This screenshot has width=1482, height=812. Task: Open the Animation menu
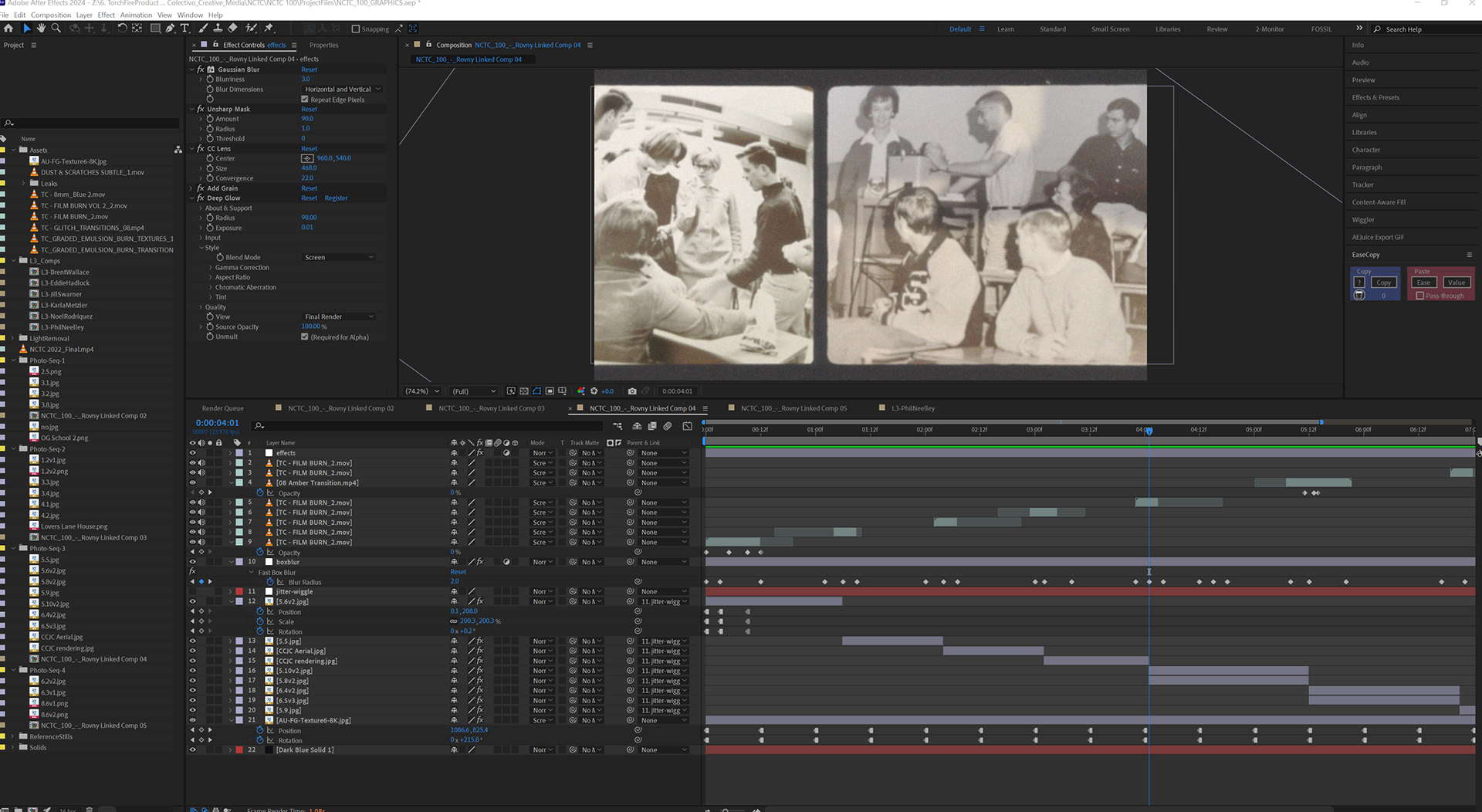coord(136,15)
